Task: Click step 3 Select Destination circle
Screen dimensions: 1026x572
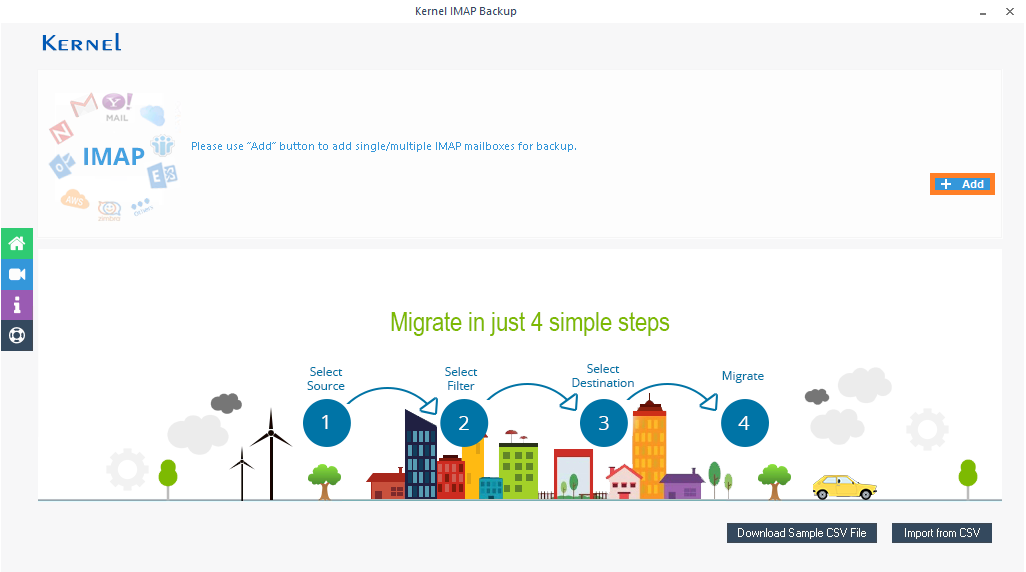Action: pos(604,423)
